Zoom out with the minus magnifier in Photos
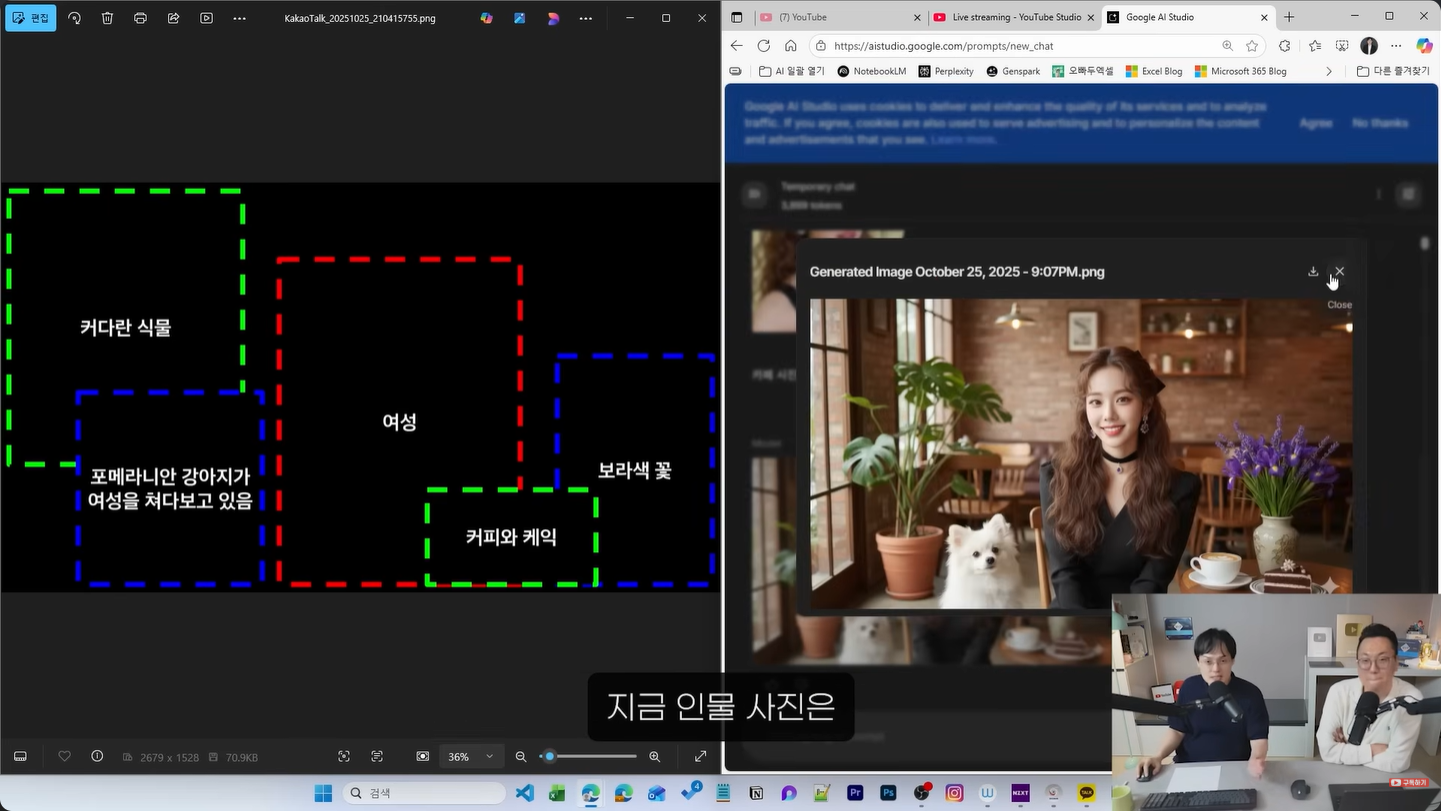Image resolution: width=1441 pixels, height=811 pixels. [x=521, y=757]
